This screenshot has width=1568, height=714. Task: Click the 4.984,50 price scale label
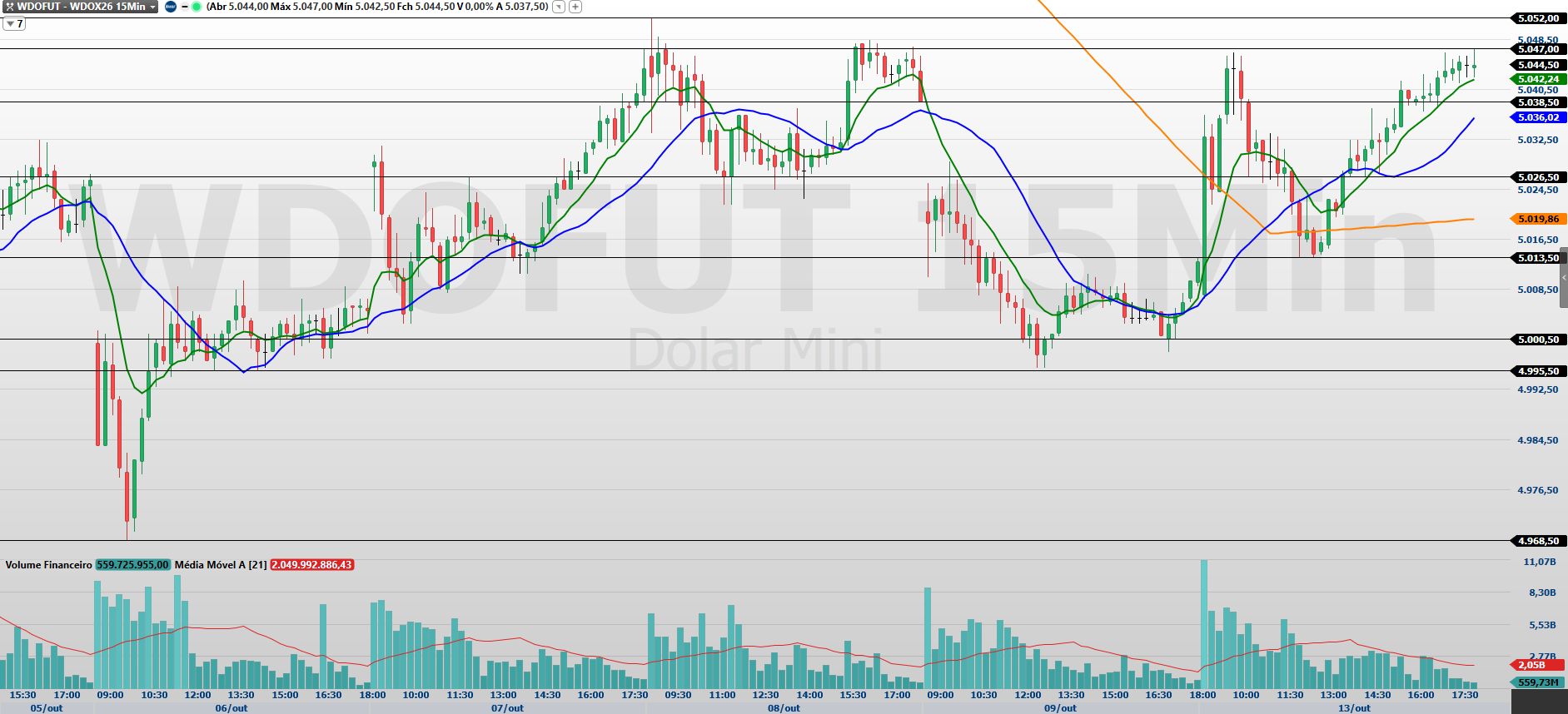[1538, 440]
